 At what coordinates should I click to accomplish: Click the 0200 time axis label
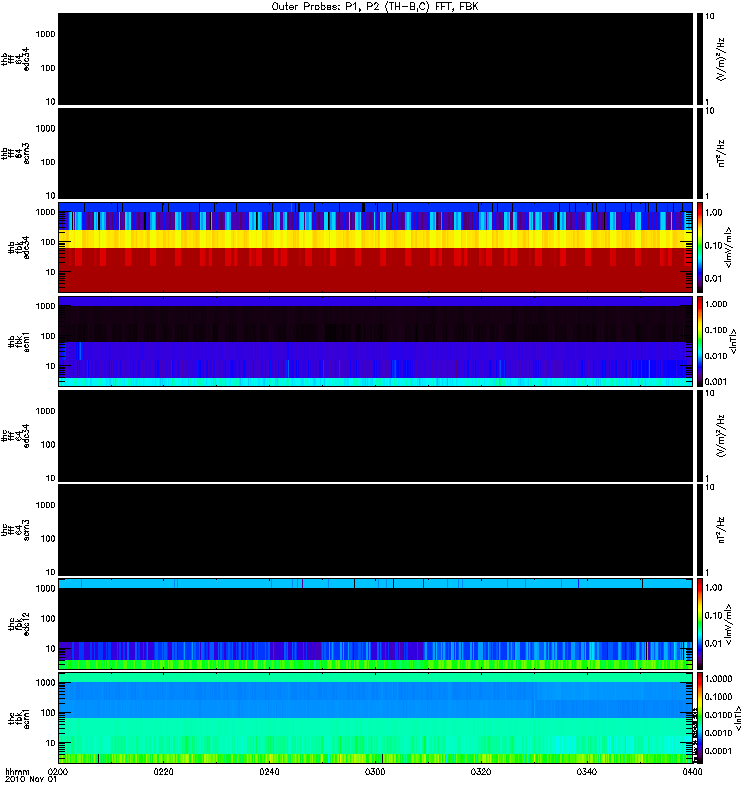click(58, 772)
